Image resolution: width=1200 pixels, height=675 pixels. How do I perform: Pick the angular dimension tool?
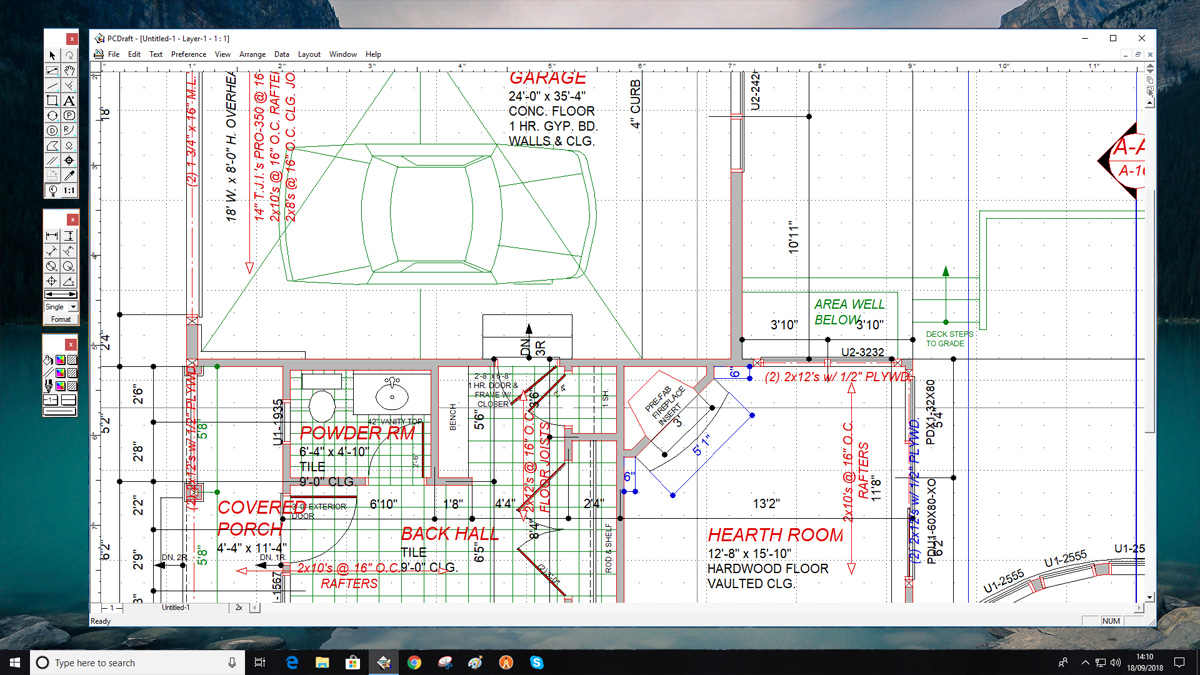(69, 282)
